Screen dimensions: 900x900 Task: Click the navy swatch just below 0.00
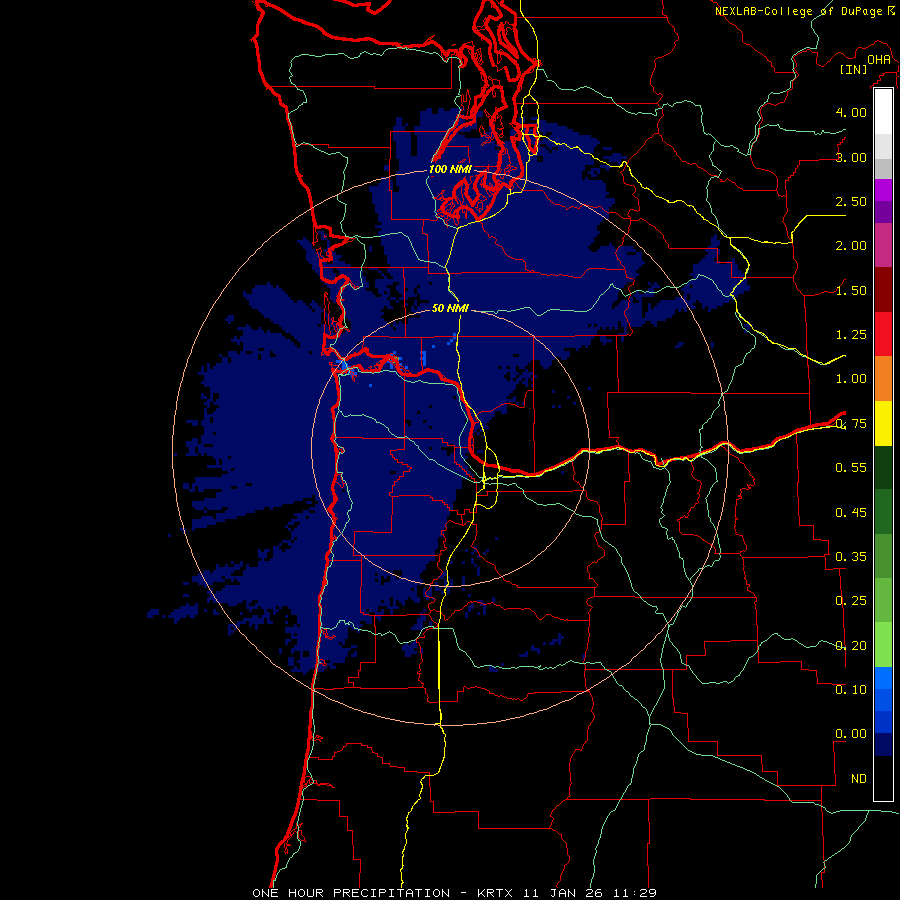883,744
